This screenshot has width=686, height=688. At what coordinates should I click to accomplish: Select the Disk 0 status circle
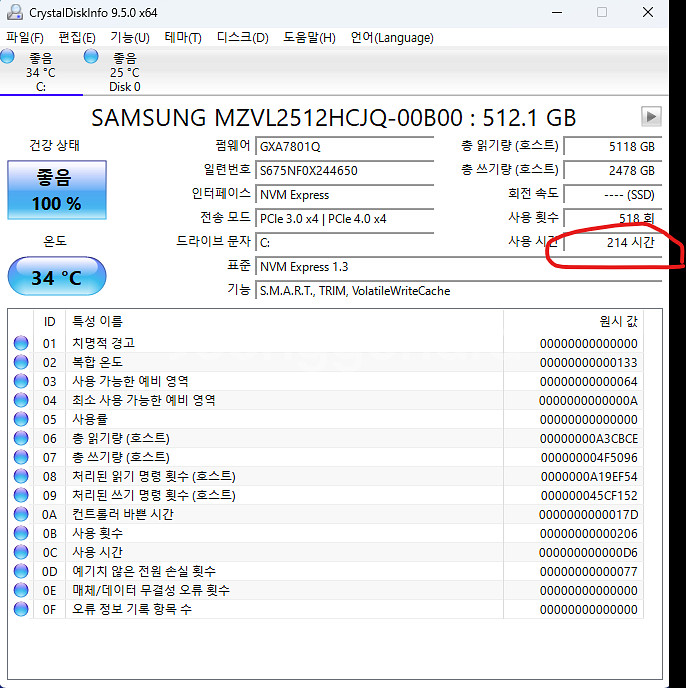(x=91, y=56)
